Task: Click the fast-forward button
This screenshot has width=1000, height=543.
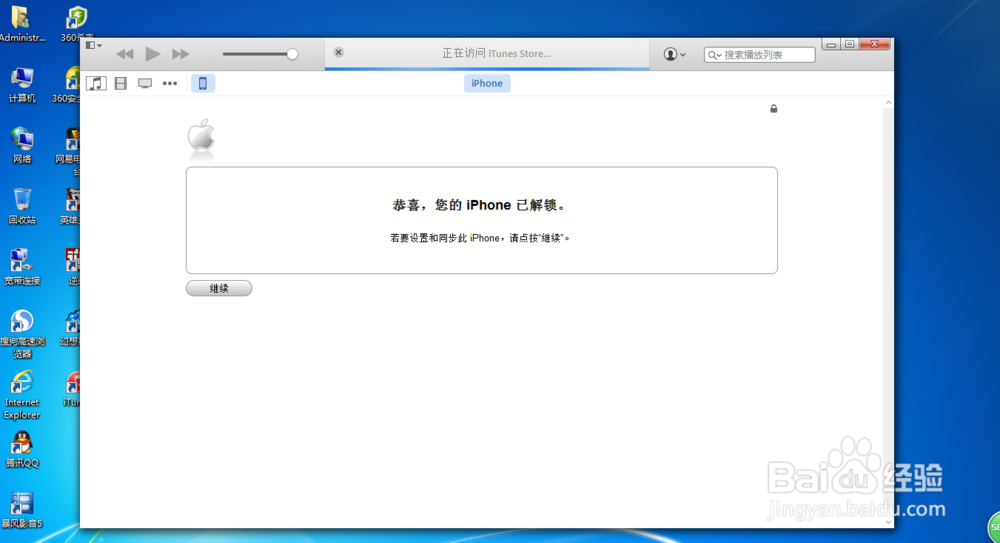Action: [x=180, y=54]
